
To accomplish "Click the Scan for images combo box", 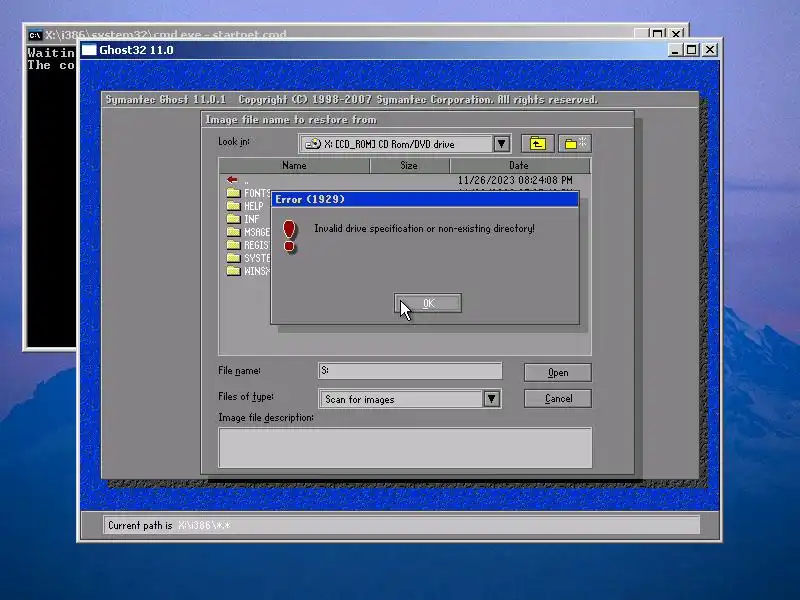I will pos(410,399).
